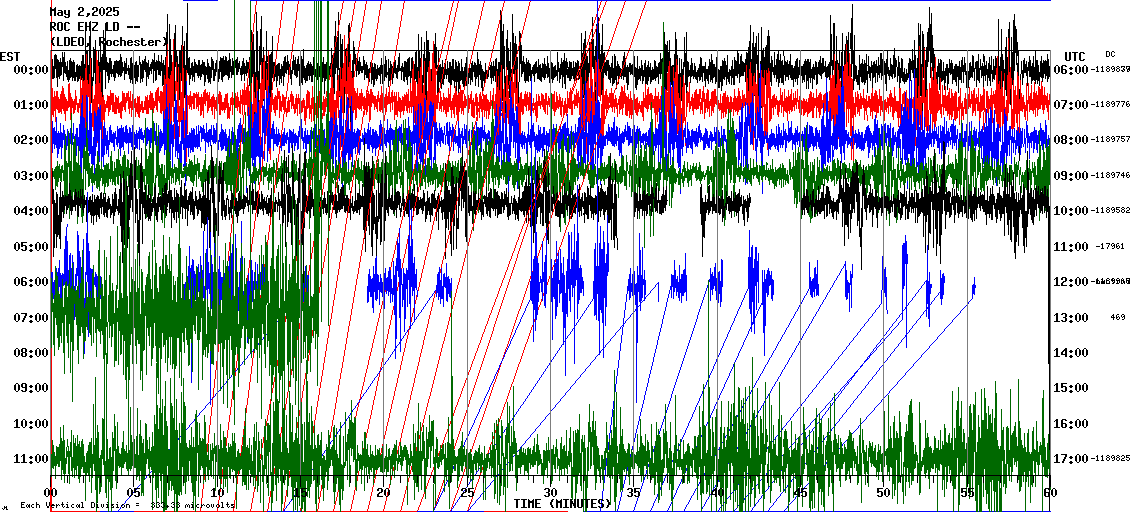Click the (LDEO, Rochester) network label
This screenshot has height=519, width=1130.
point(109,42)
